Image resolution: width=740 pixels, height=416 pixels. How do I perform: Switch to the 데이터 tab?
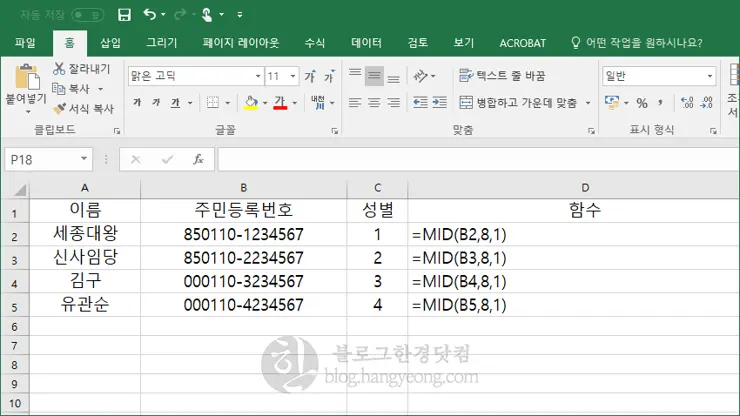click(x=366, y=43)
